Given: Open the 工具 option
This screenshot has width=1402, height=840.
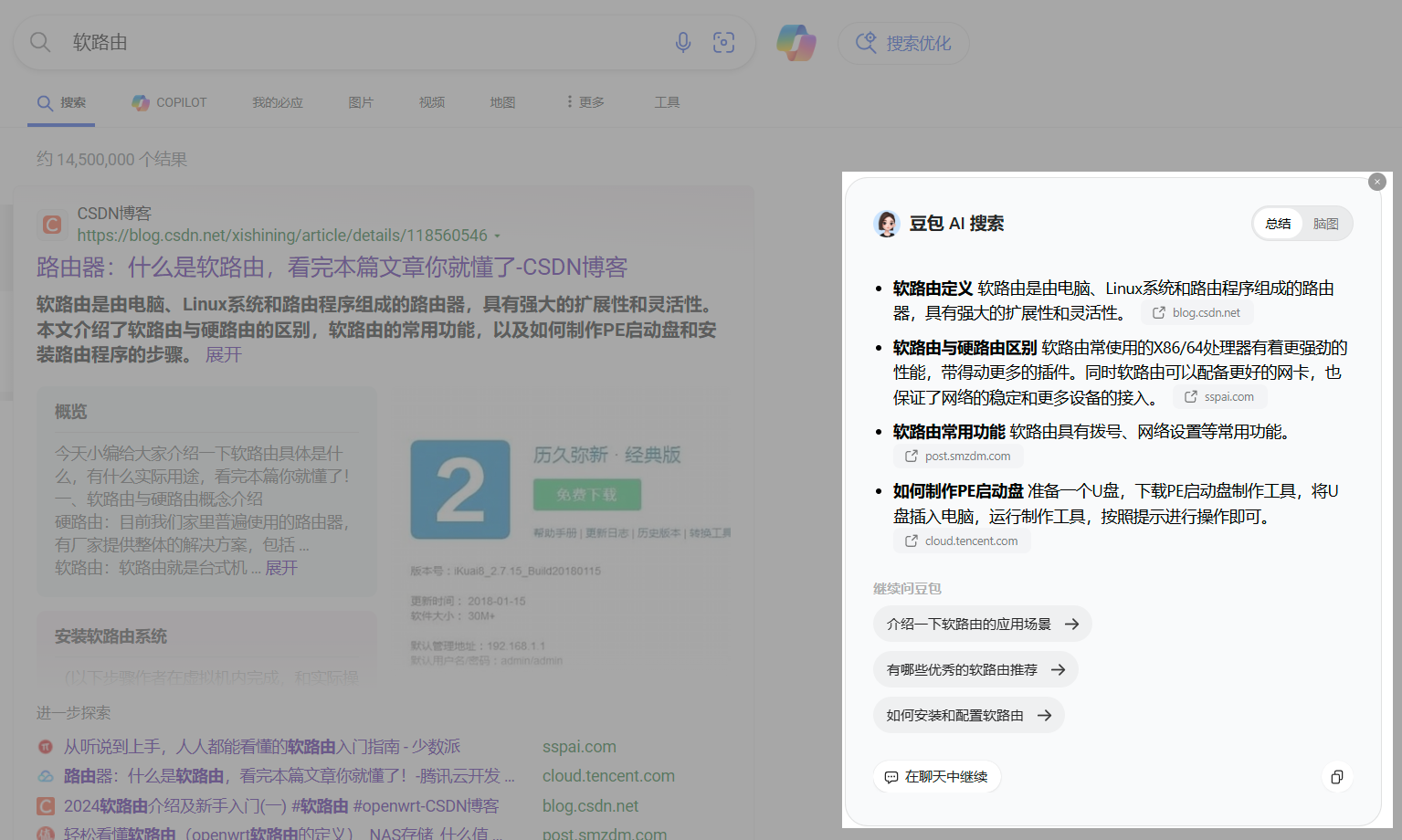Looking at the screenshot, I should (x=667, y=102).
